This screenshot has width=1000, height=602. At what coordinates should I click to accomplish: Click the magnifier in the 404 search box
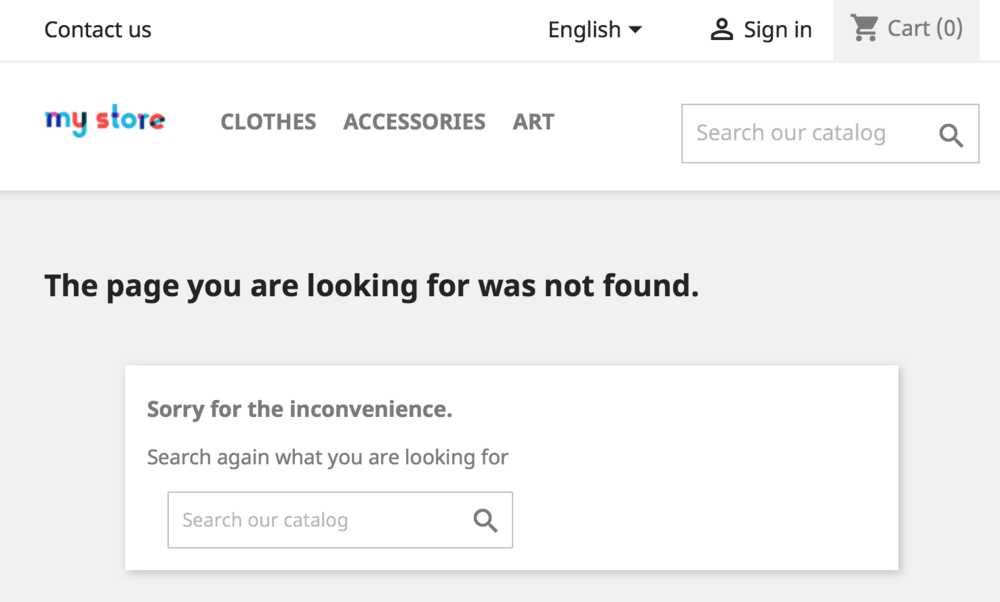(x=486, y=520)
